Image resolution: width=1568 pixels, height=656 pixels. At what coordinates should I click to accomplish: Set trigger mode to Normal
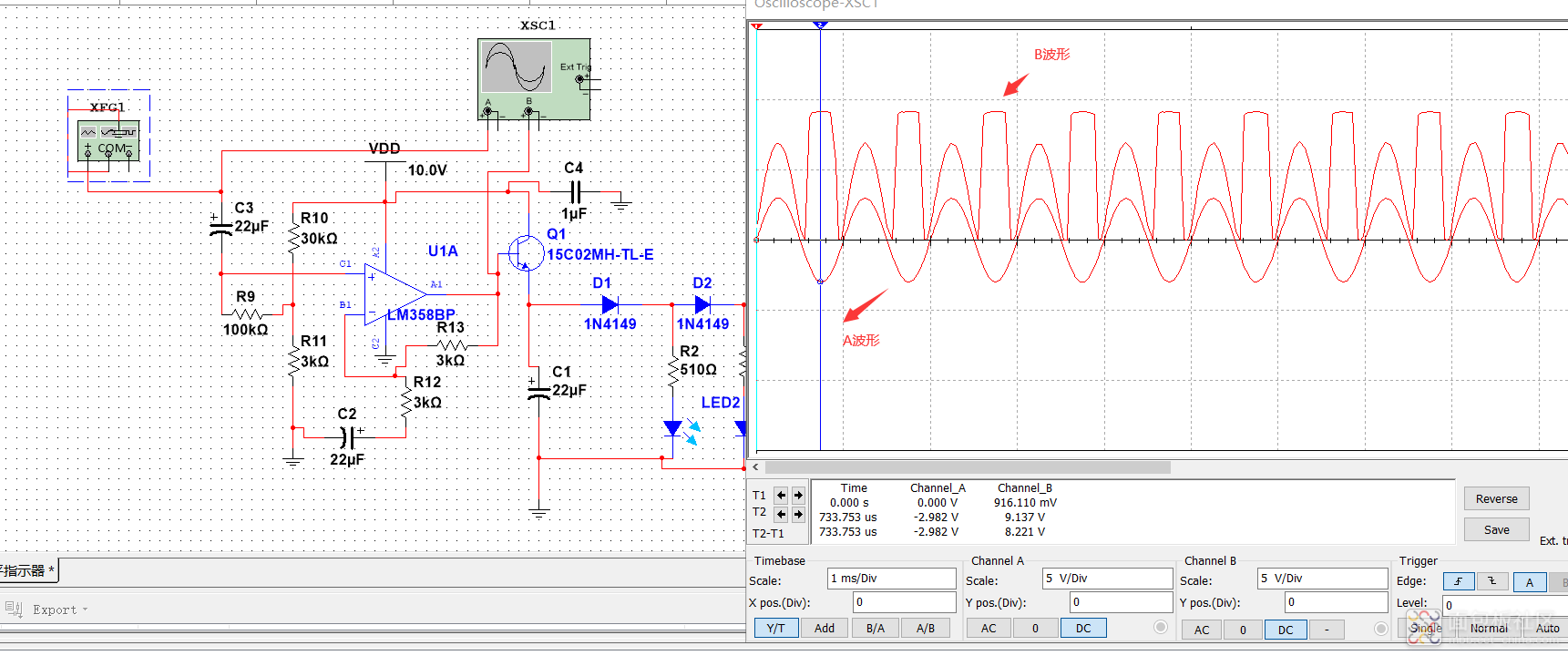point(1489,628)
